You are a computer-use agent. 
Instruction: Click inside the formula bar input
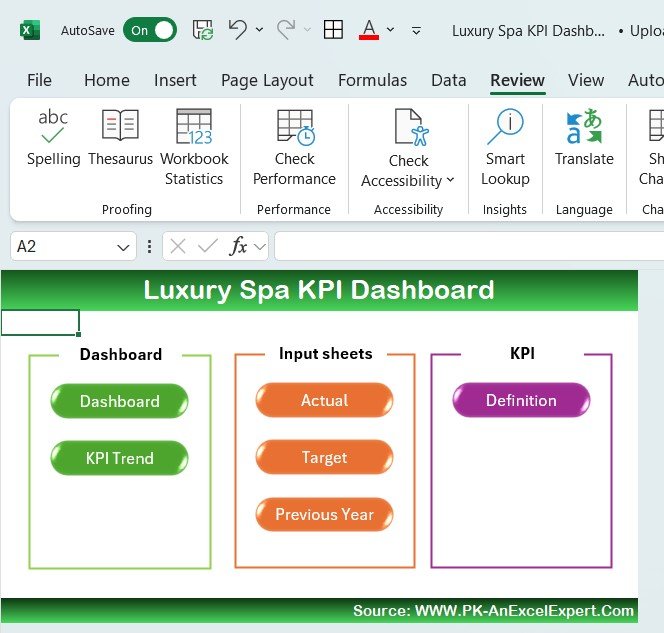pos(469,246)
